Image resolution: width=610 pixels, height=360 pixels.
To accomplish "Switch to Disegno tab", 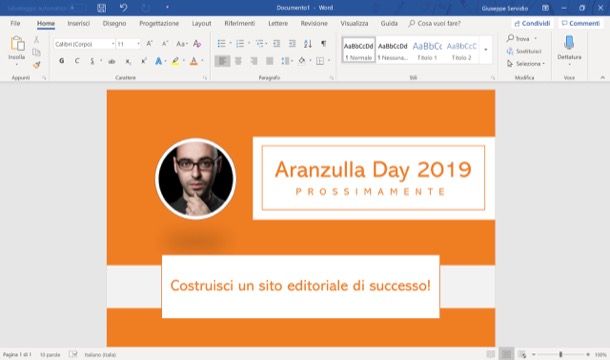I will pyautogui.click(x=114, y=23).
